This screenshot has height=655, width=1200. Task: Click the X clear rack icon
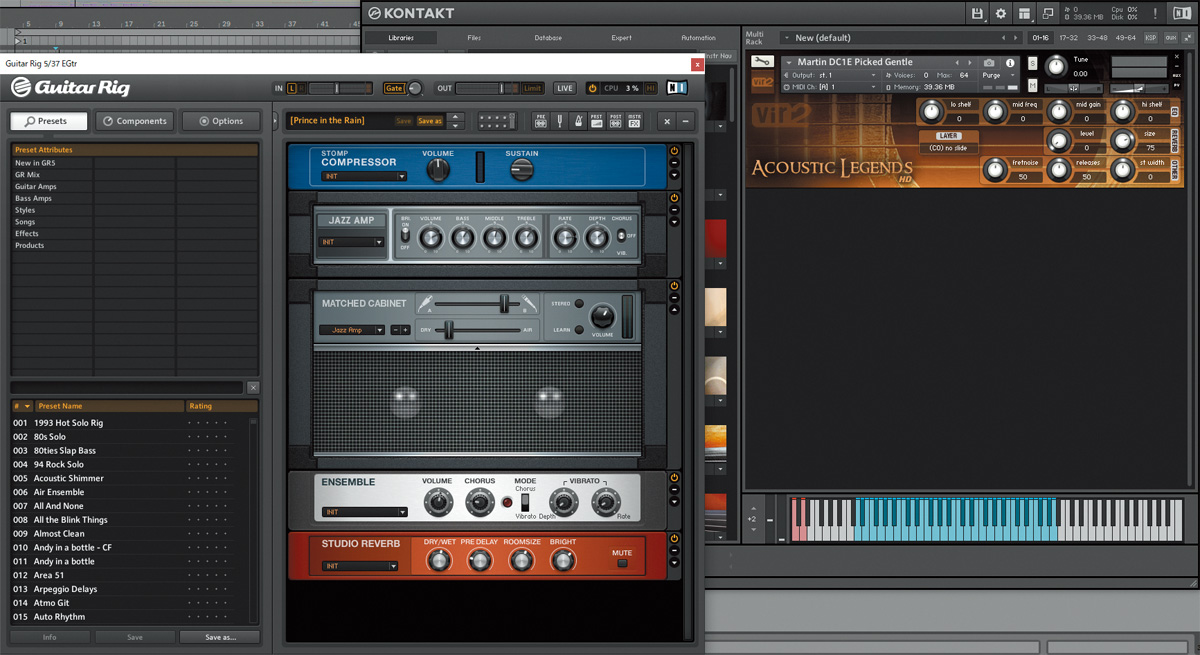[x=667, y=121]
